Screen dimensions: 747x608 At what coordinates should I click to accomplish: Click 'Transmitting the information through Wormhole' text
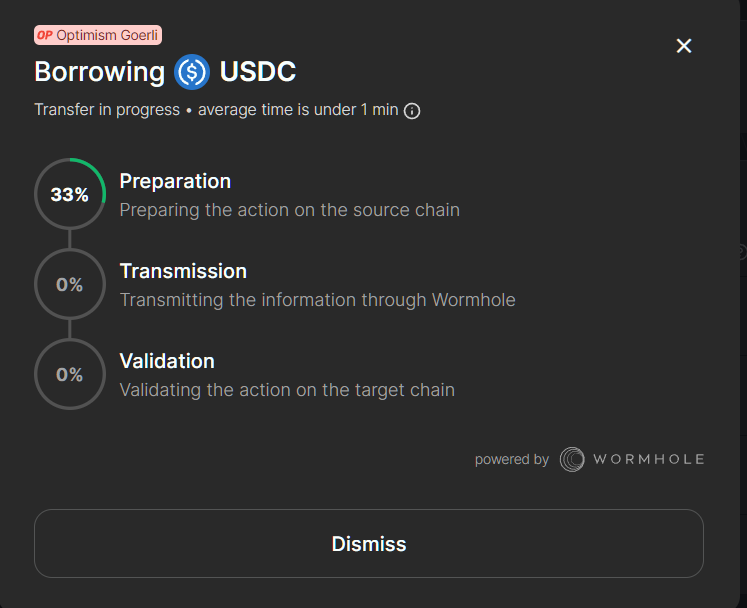(x=318, y=300)
